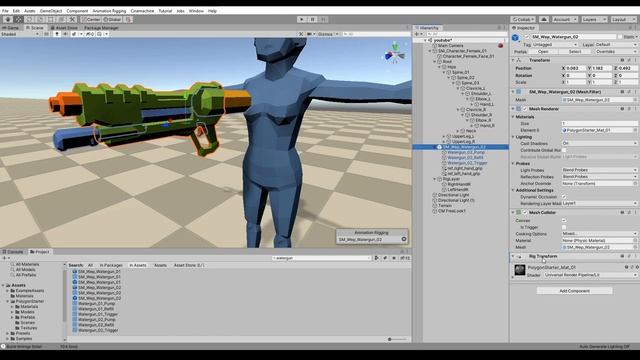Toggle the Dynamic Occlusion checkbox
Viewport: 640px width, 360px height.
point(564,197)
